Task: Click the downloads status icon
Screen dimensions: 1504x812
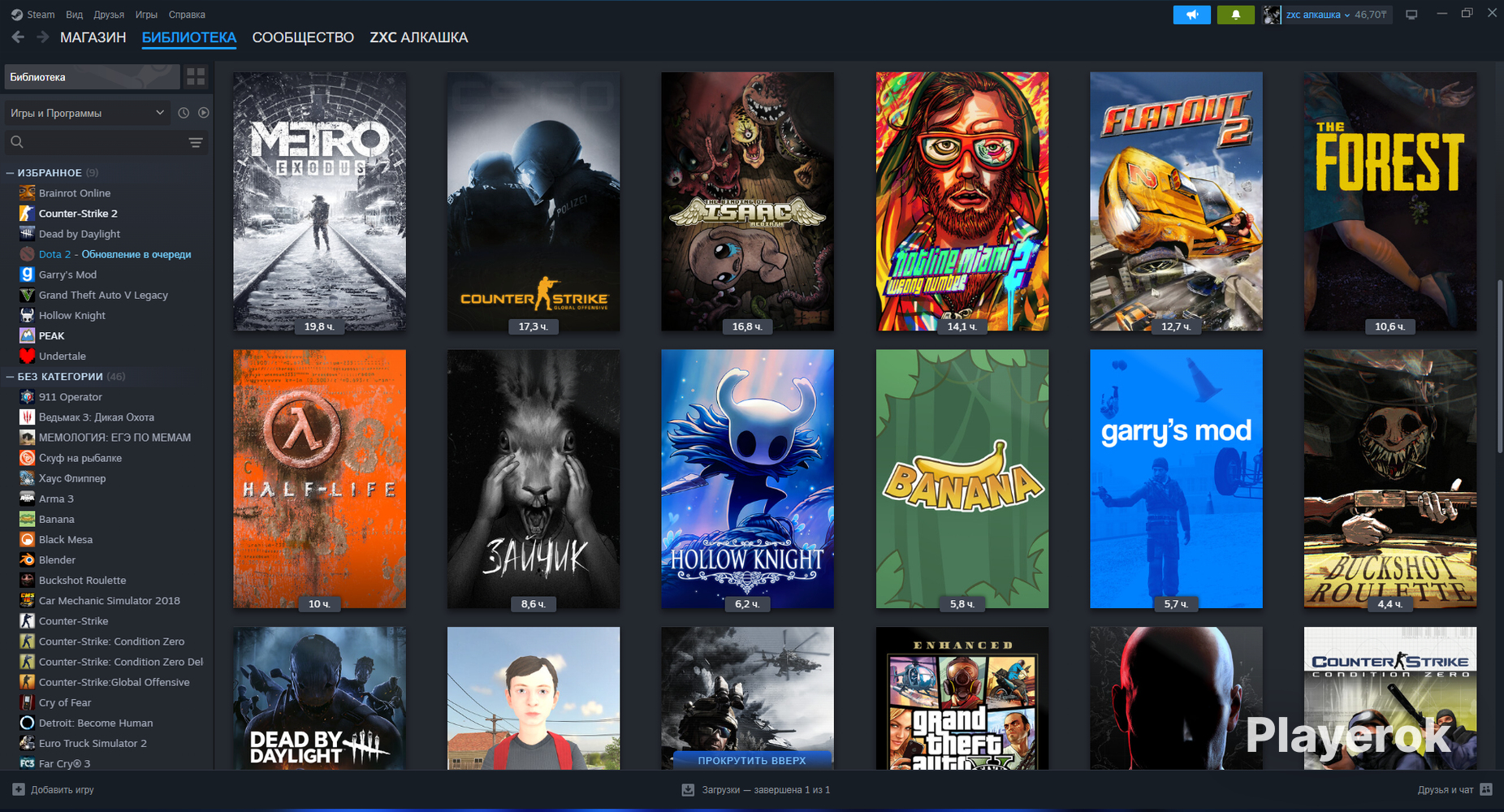Action: pos(688,789)
